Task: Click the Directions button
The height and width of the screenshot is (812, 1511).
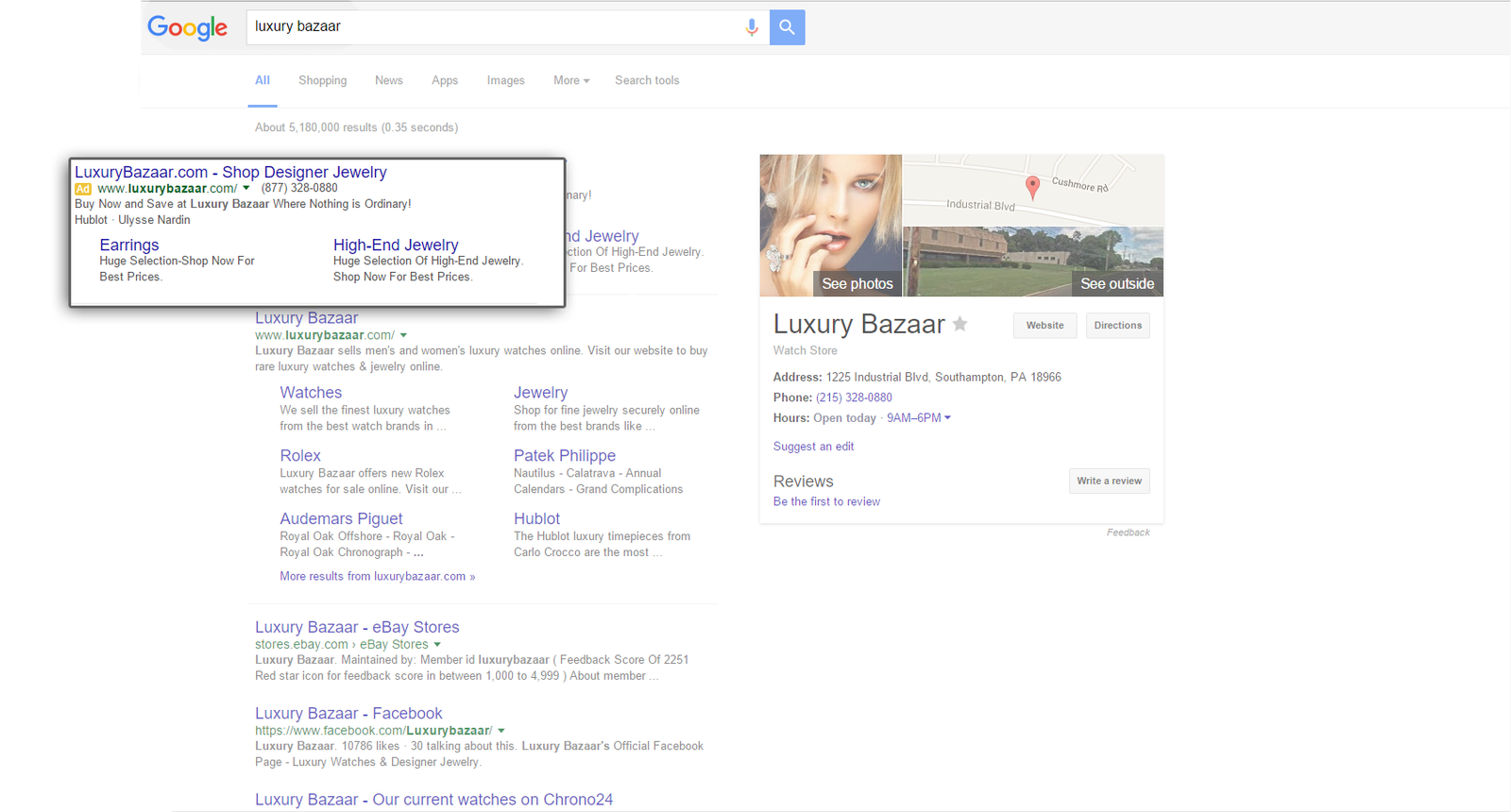Action: (1118, 326)
